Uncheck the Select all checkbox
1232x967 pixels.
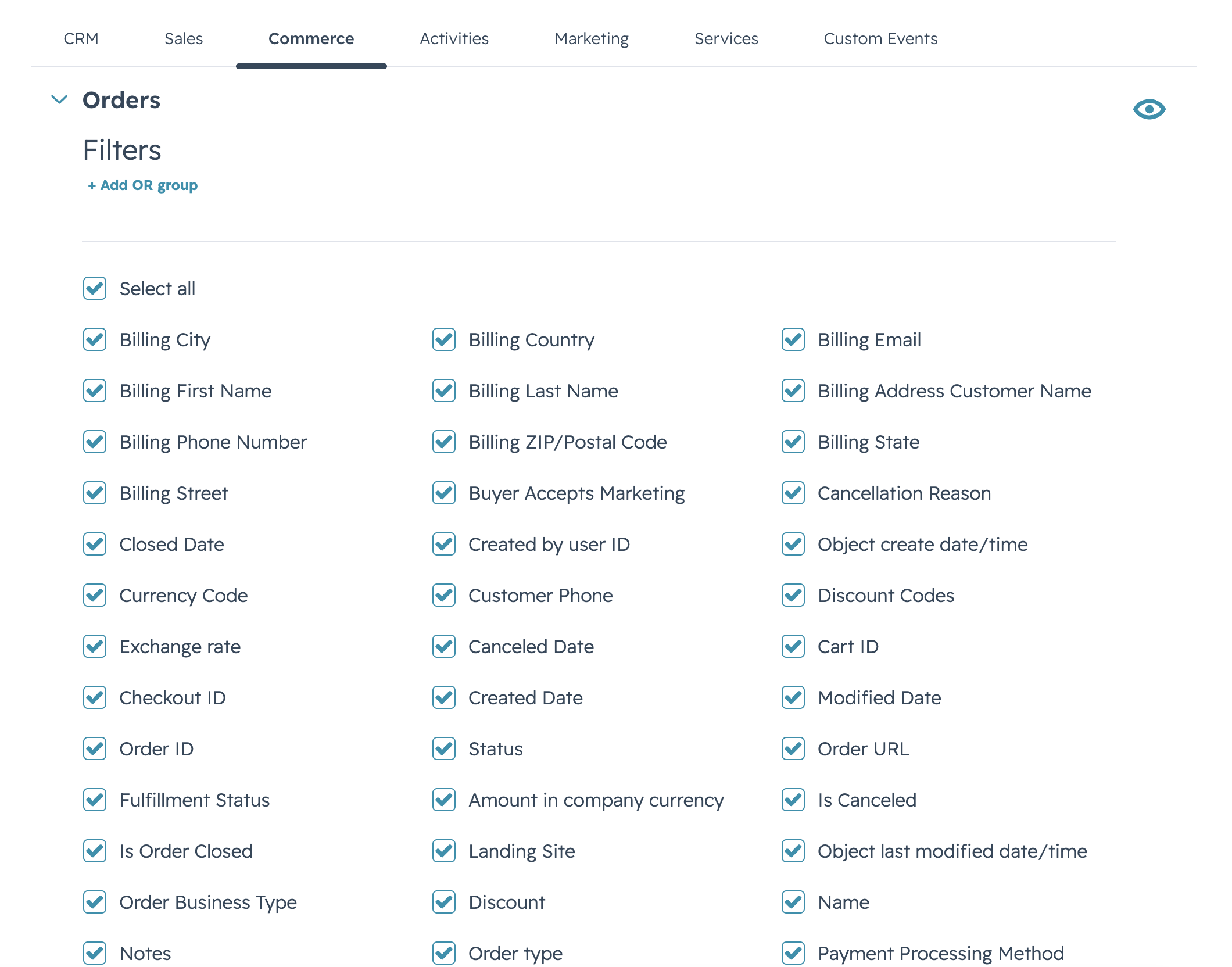[x=95, y=288]
